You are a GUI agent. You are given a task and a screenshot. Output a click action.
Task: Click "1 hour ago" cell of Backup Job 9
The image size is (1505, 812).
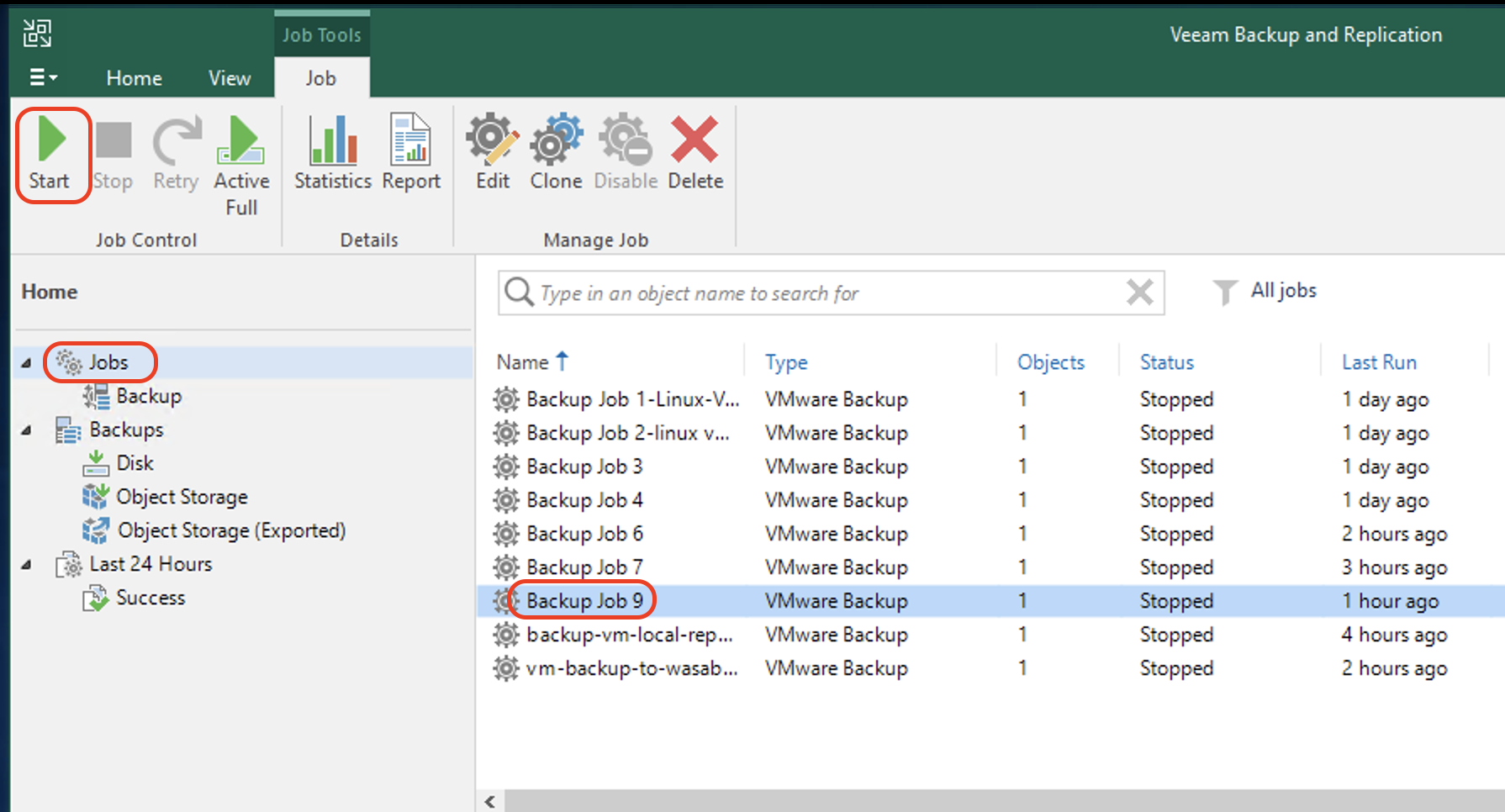pyautogui.click(x=1391, y=601)
